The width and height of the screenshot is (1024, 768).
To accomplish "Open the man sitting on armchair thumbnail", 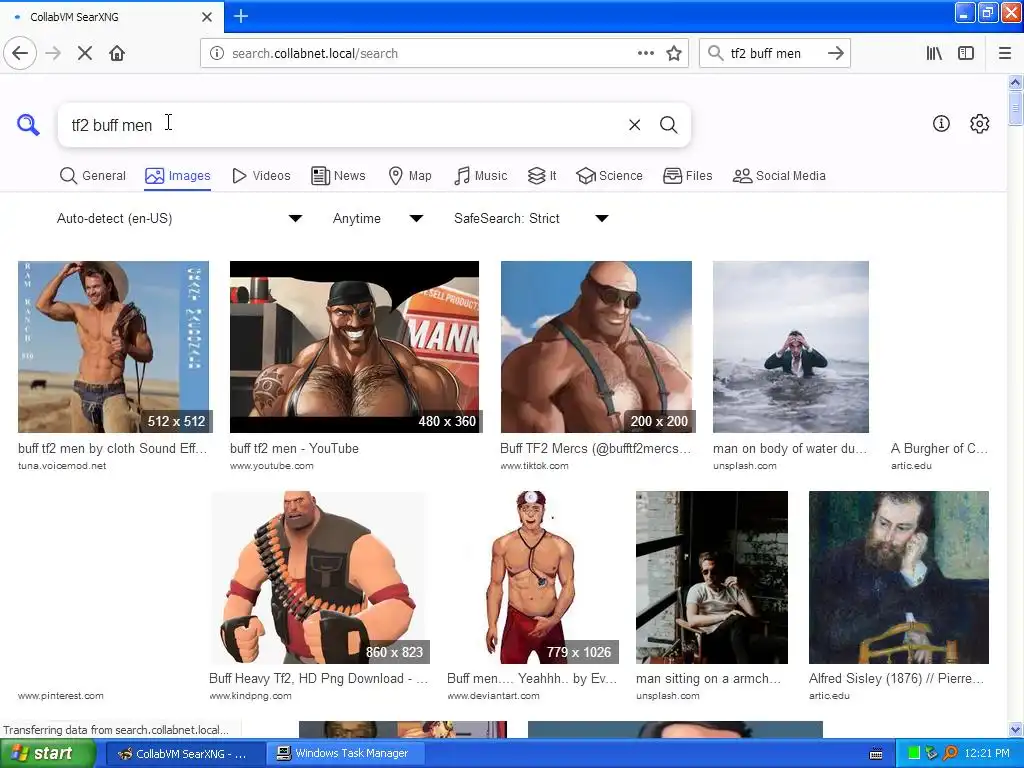I will point(712,577).
